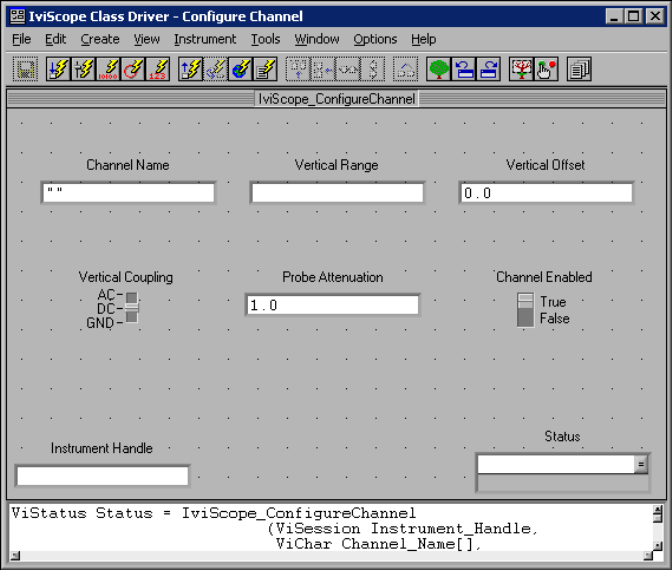Create a numeric control (123 icon)
The height and width of the screenshot is (570, 672).
[x=158, y=69]
